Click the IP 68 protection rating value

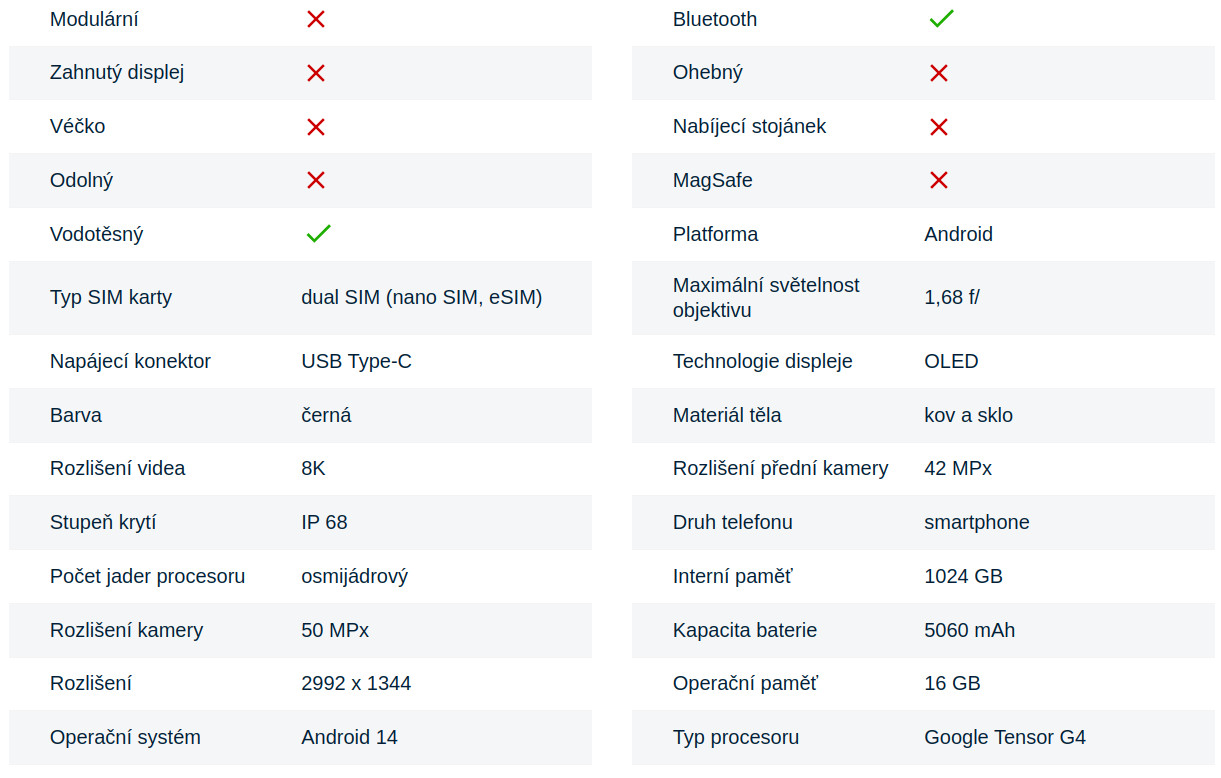coord(324,522)
